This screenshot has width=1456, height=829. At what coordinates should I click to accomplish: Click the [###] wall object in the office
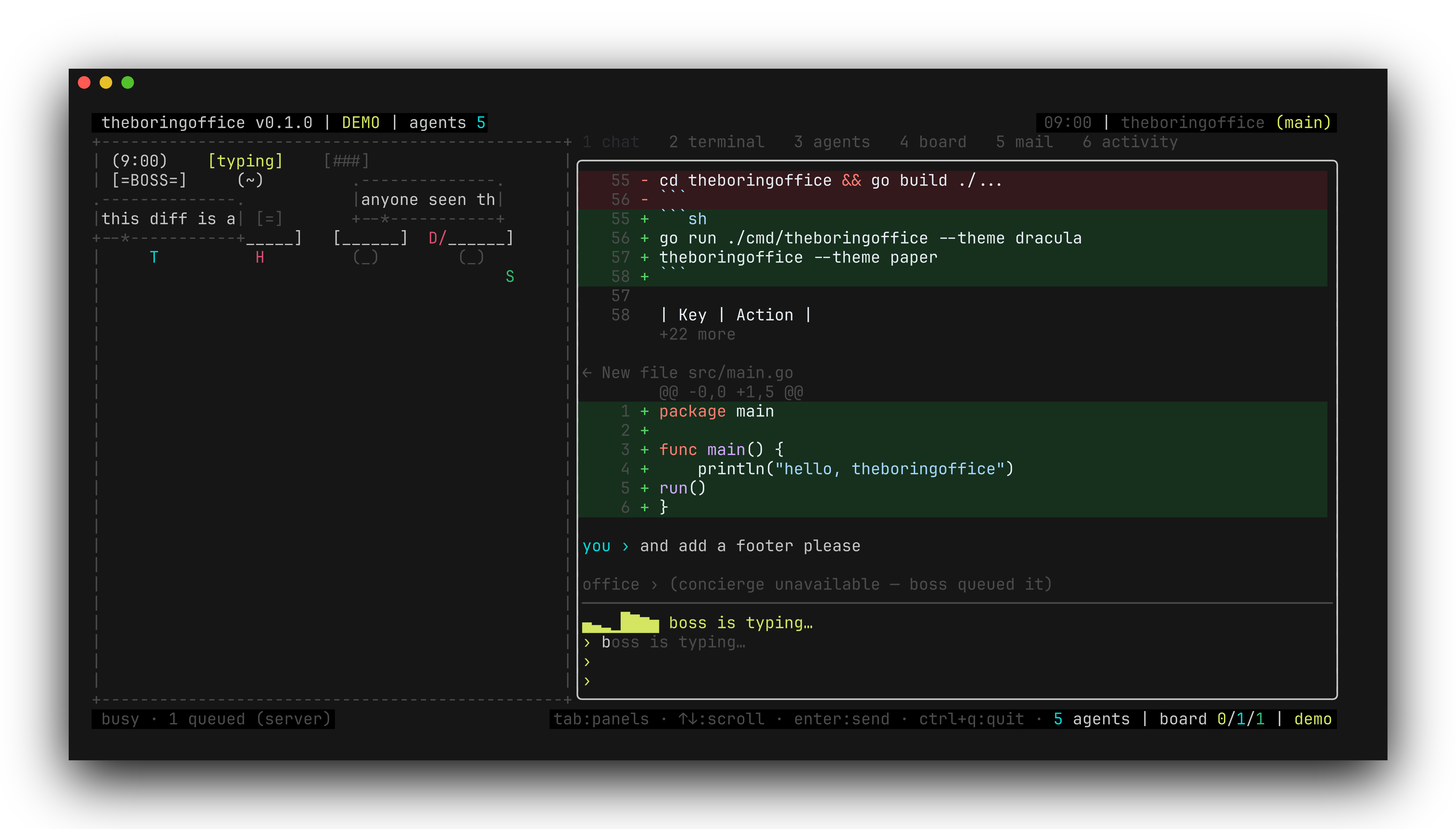point(346,161)
